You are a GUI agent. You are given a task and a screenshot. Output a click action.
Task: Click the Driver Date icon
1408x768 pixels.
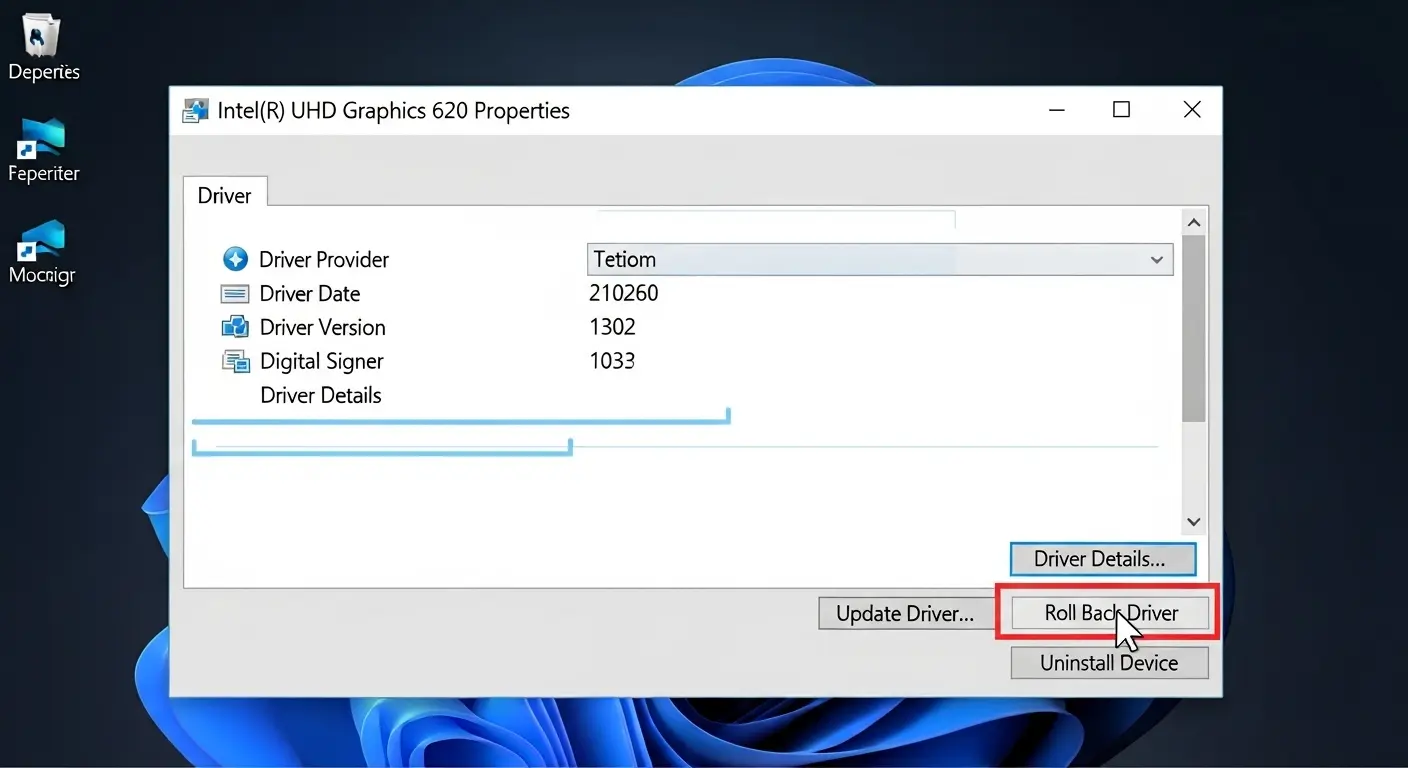pos(234,294)
